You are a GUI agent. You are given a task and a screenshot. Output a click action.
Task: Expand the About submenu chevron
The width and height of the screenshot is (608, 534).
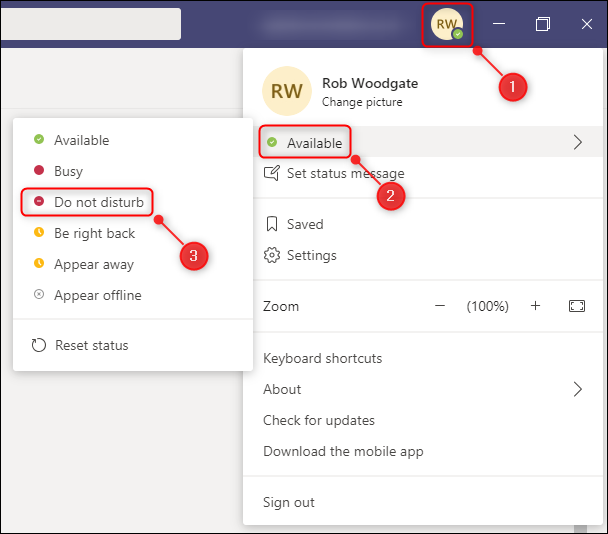577,389
